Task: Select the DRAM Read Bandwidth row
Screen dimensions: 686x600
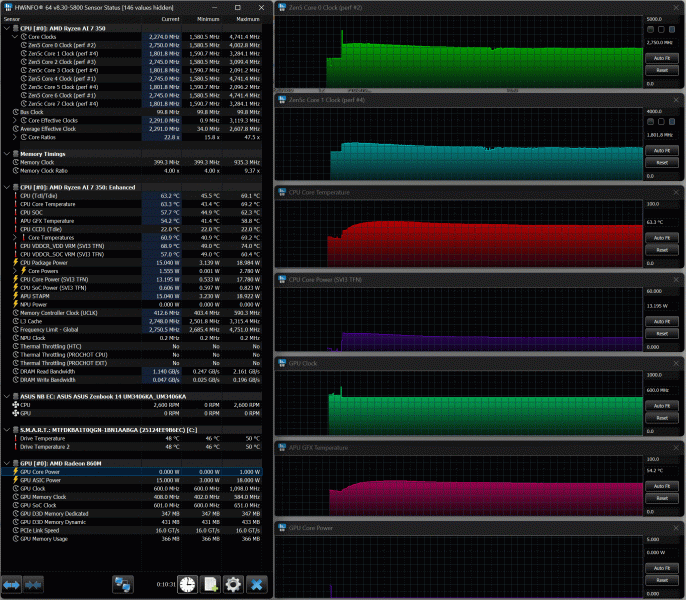Action: pyautogui.click(x=131, y=371)
